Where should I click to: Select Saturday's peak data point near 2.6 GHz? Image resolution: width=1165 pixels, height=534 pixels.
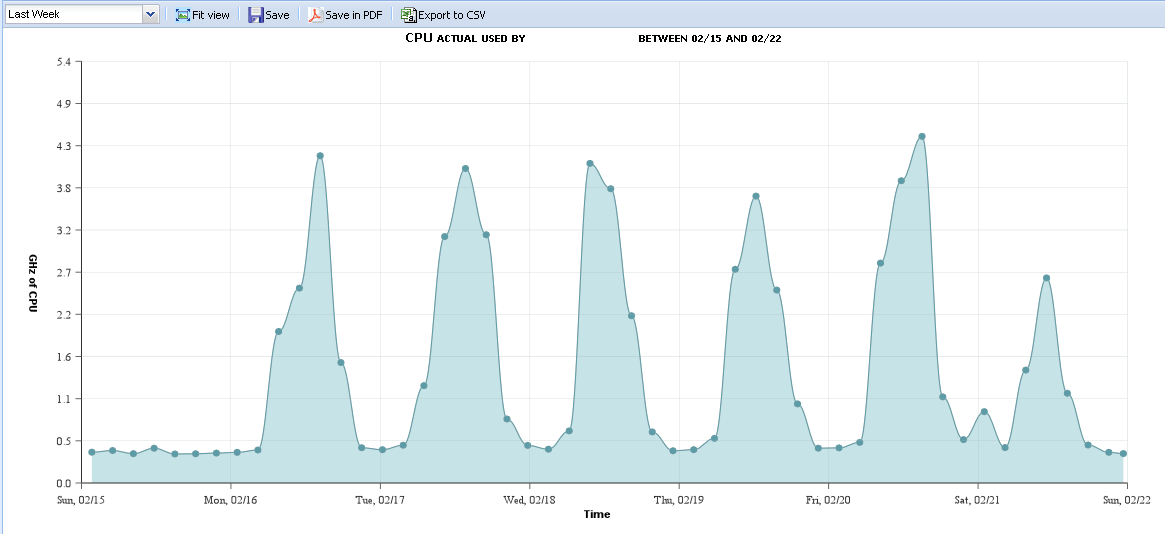[1046, 278]
